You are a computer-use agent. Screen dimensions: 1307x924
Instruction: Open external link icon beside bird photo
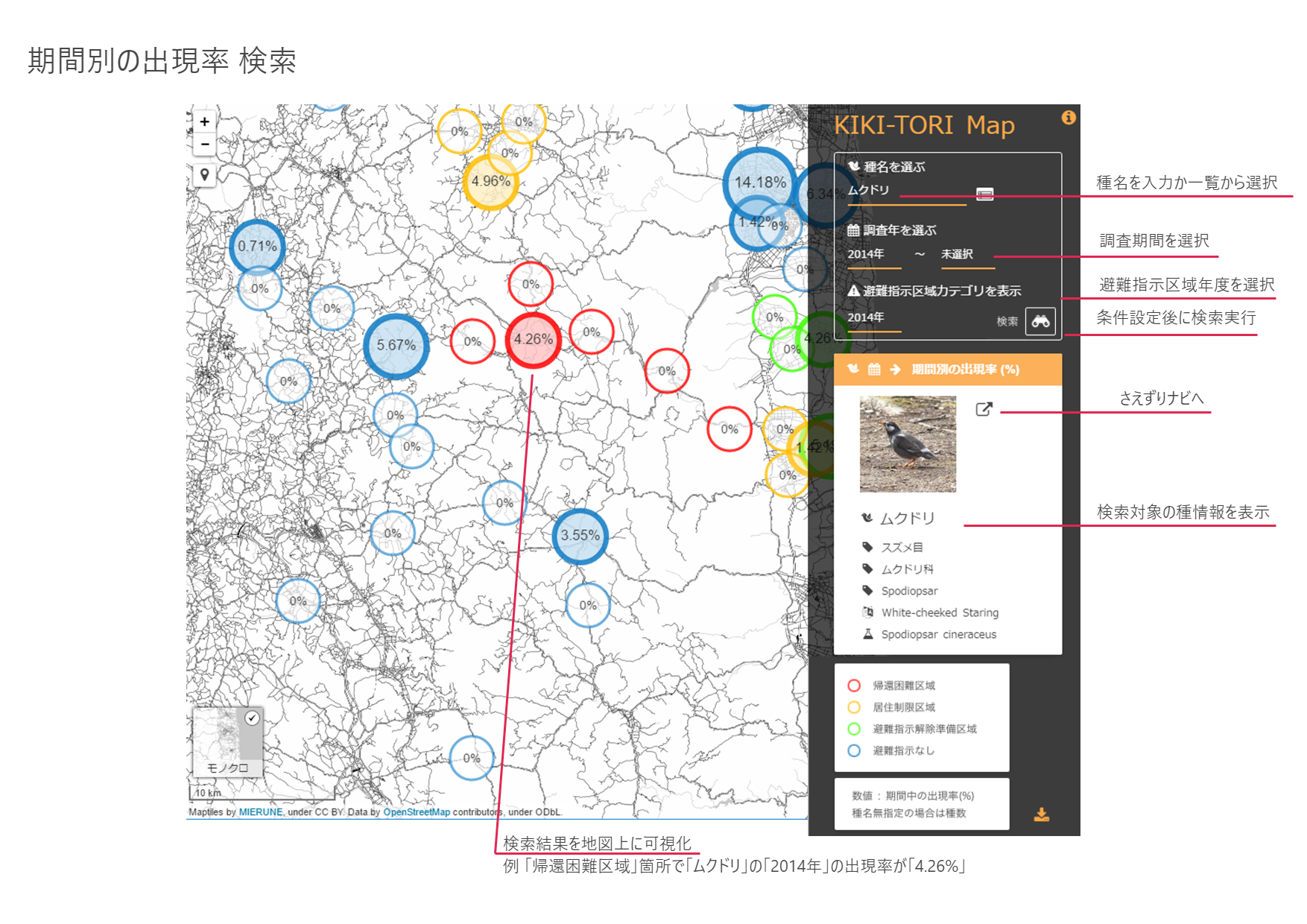[x=984, y=409]
